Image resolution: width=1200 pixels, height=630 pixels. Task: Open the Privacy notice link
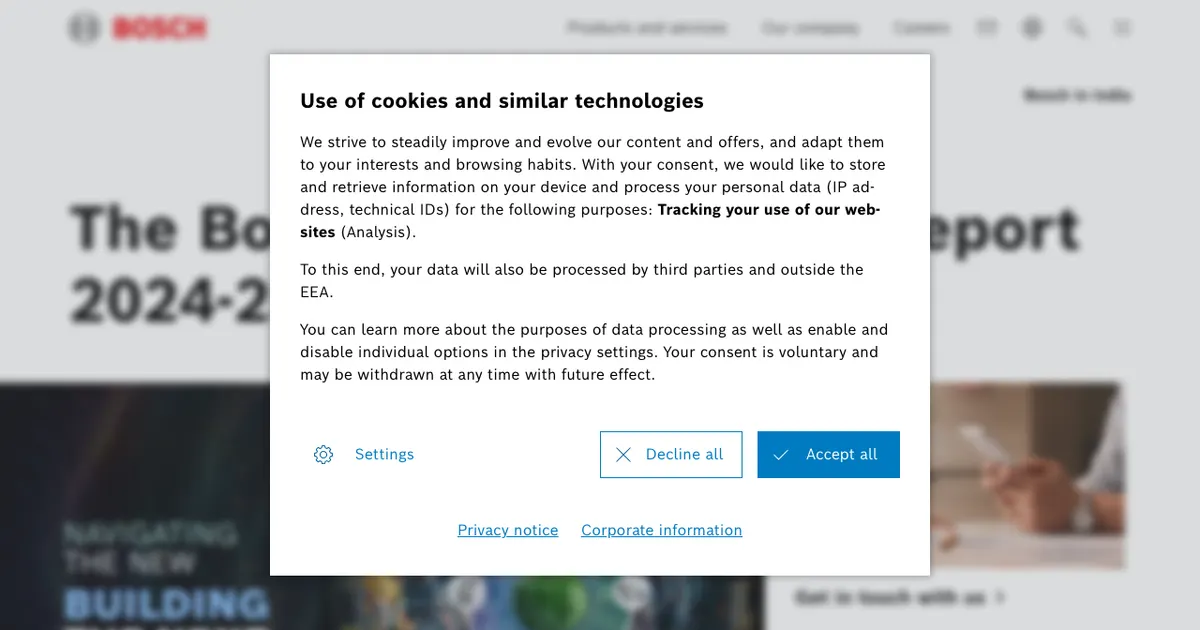tap(508, 530)
